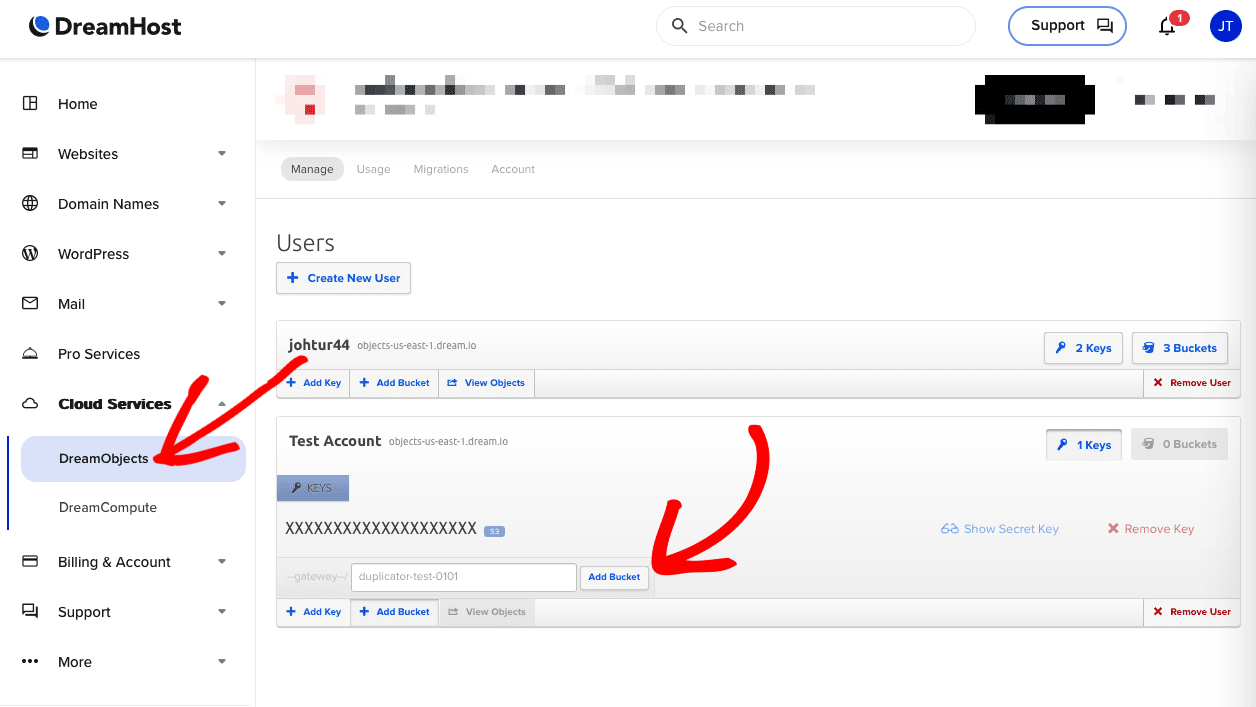
Task: Click Remove User for johtur44
Action: point(1192,383)
